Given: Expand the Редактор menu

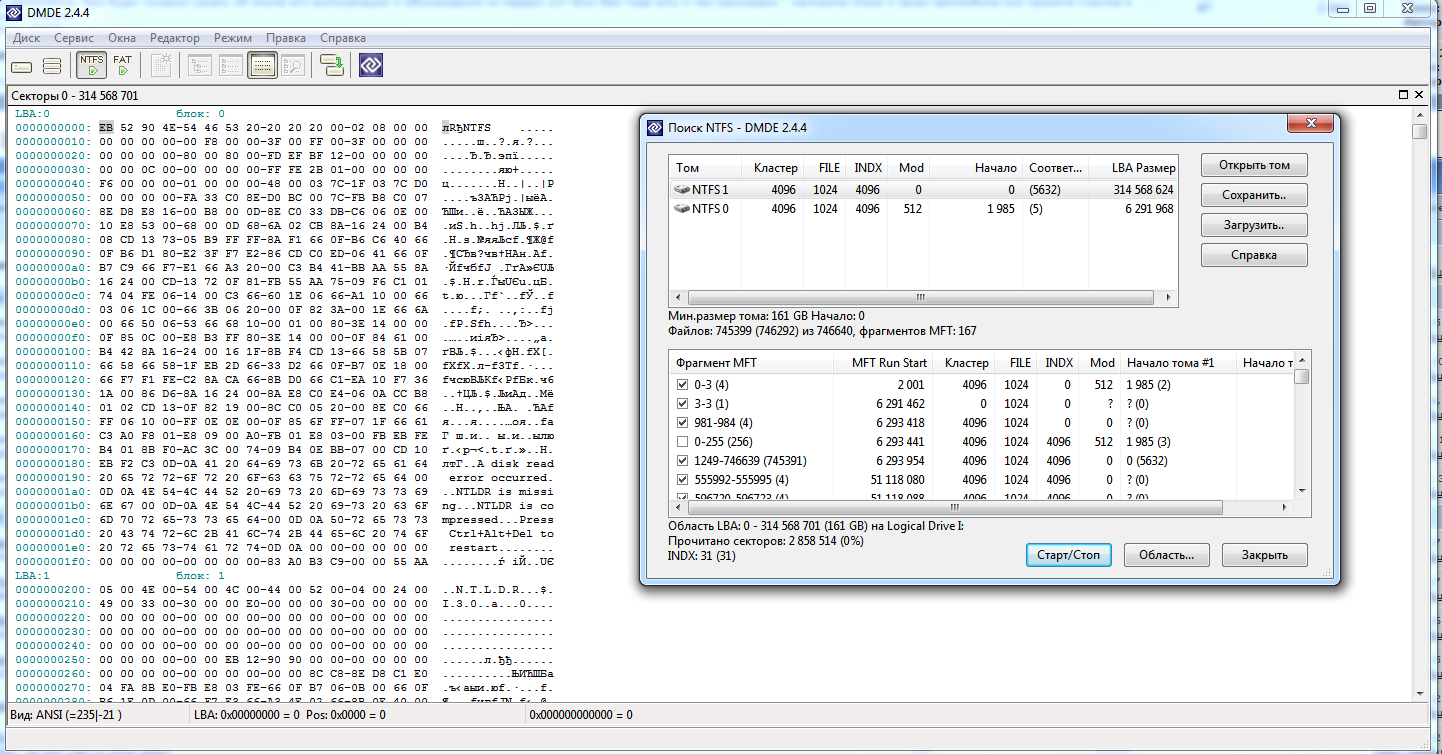Looking at the screenshot, I should click(174, 37).
